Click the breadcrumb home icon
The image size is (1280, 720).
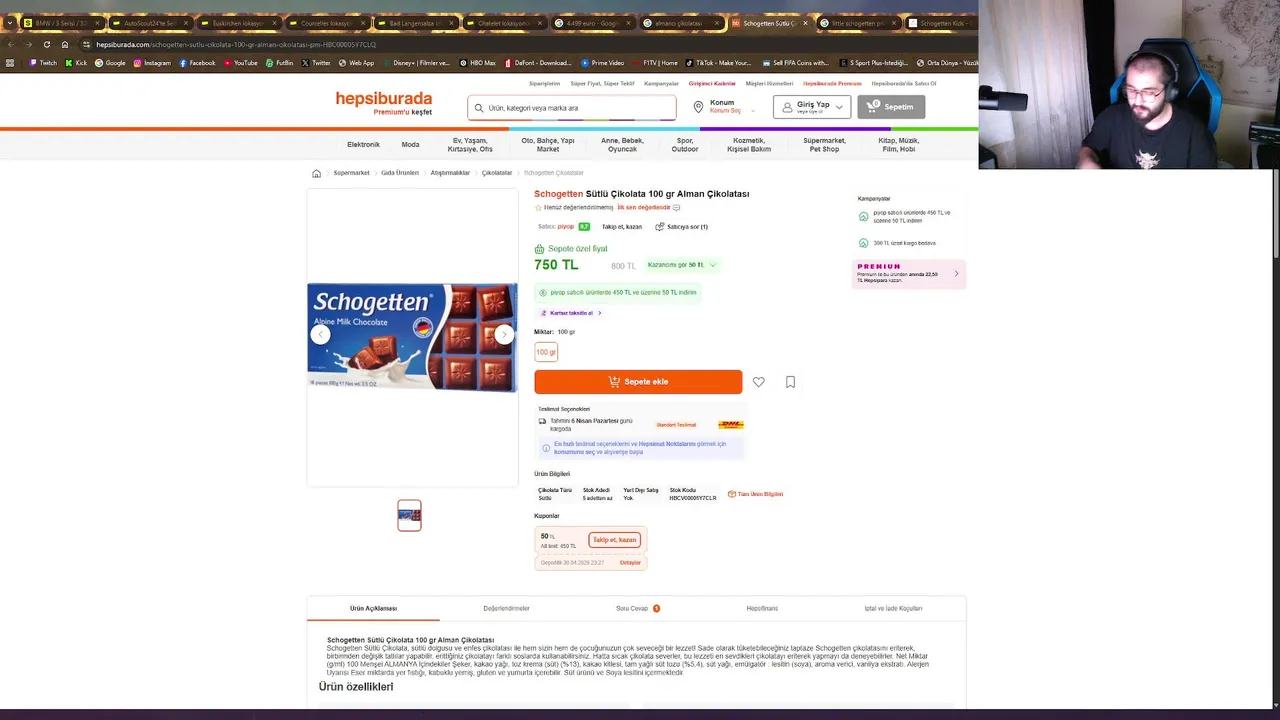click(317, 173)
